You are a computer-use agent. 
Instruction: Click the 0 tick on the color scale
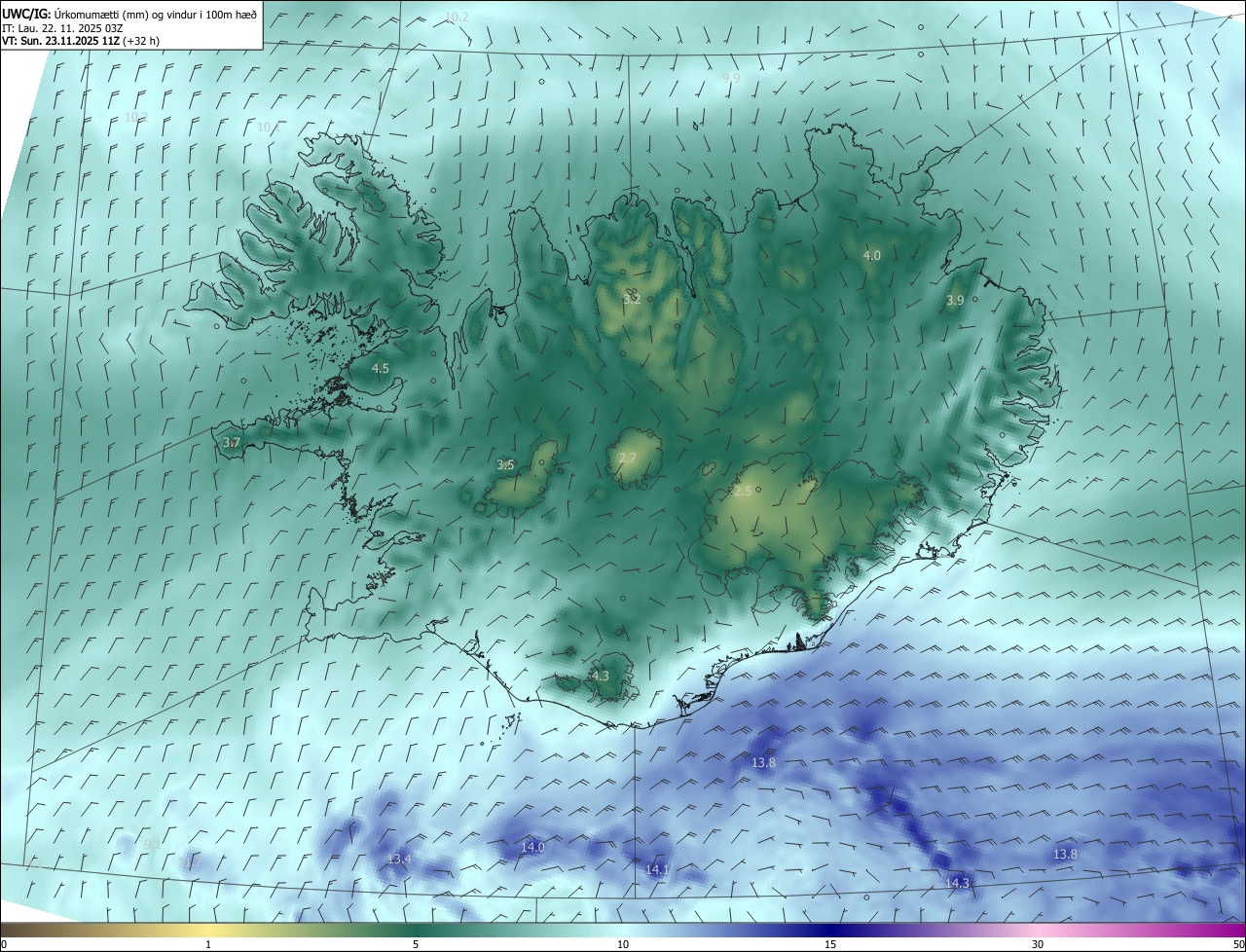pos(4,944)
